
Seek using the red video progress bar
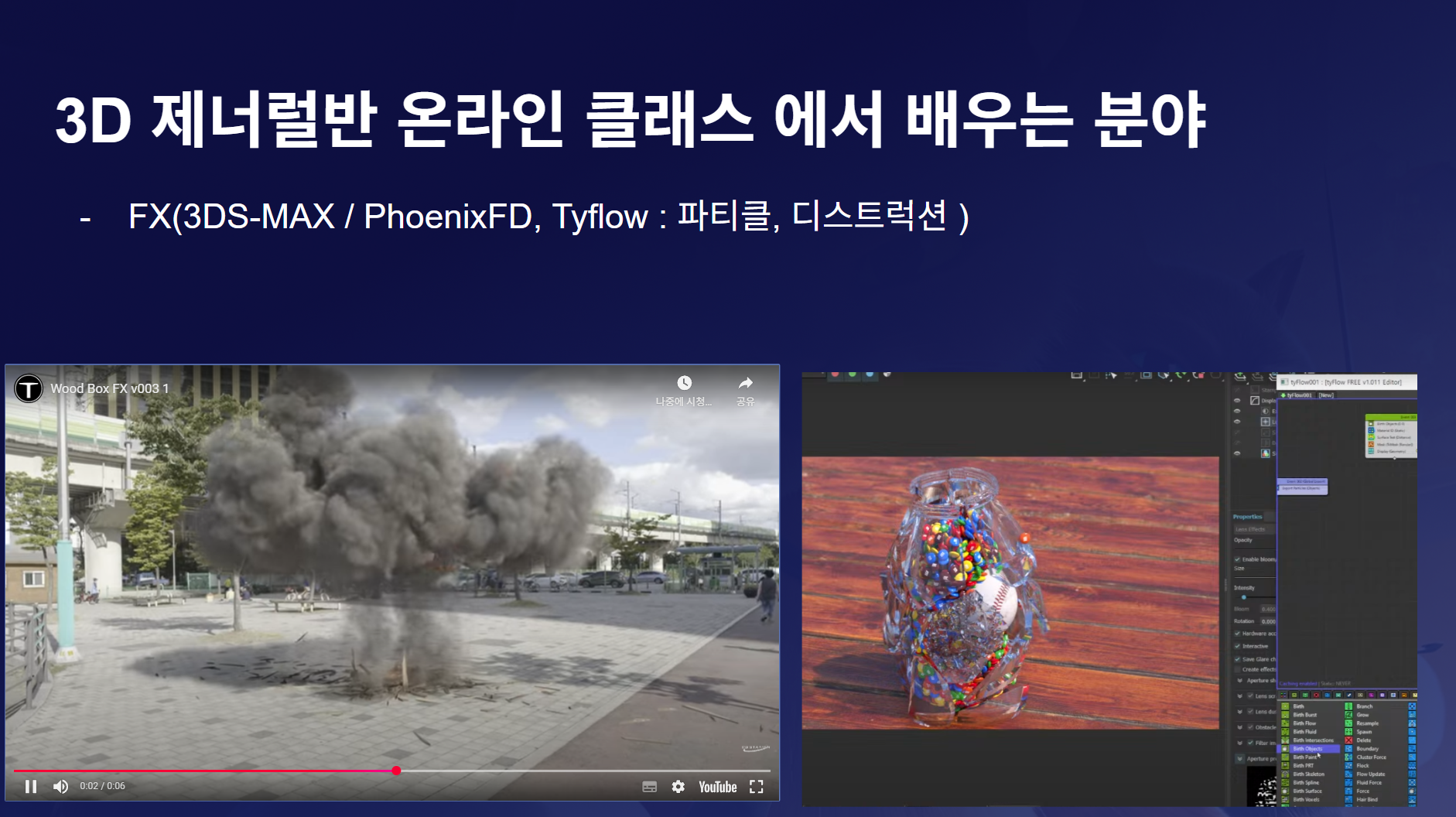[392, 771]
